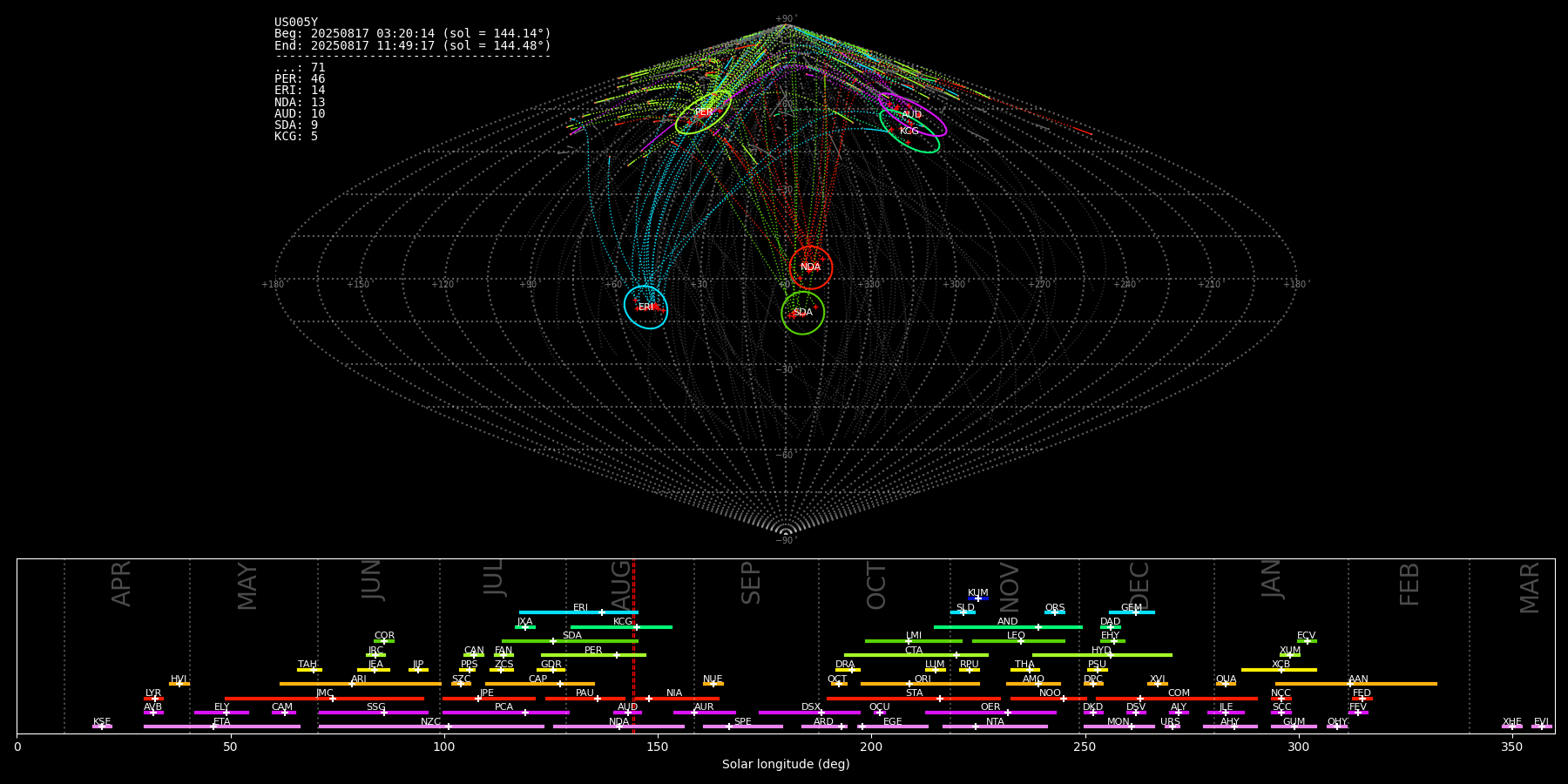Click the 150 tick label on solar longitude axis

tap(658, 747)
